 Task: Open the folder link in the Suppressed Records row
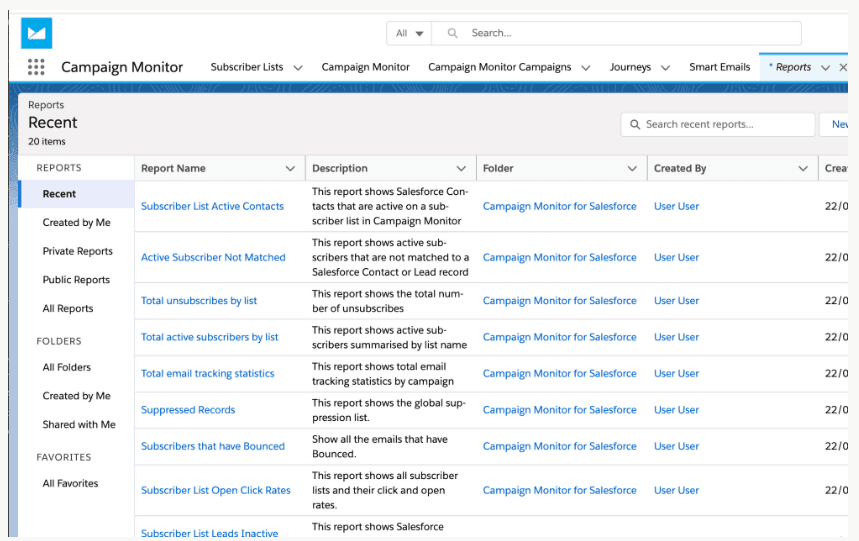pyautogui.click(x=559, y=410)
